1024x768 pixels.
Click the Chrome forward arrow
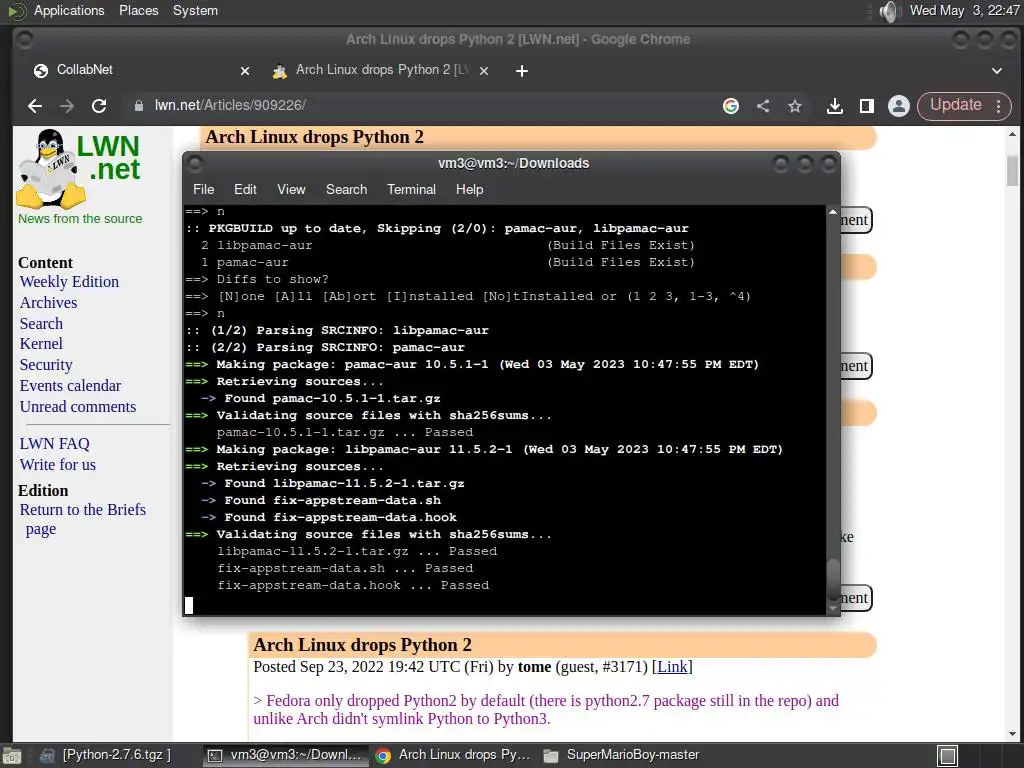pyautogui.click(x=67, y=106)
